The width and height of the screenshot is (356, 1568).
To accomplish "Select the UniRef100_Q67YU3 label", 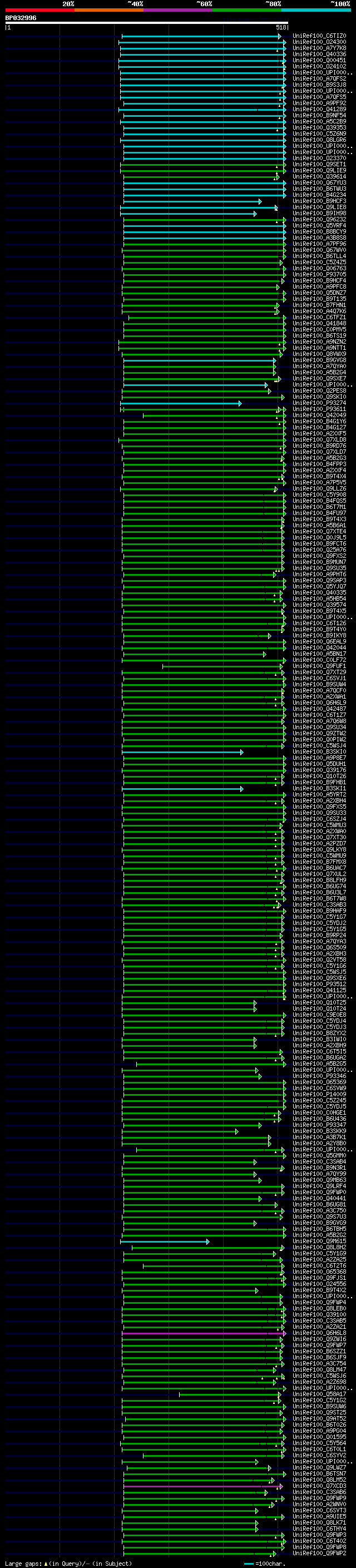I will point(319,182).
